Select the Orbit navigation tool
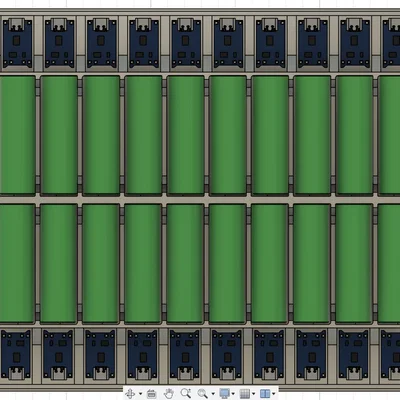 click(130, 394)
